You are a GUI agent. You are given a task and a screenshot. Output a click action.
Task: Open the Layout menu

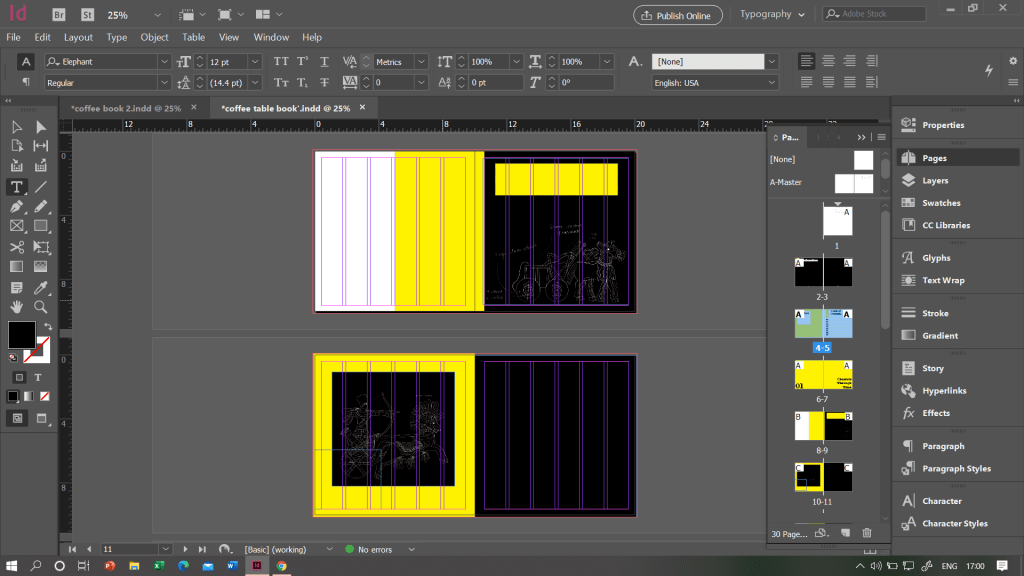78,37
